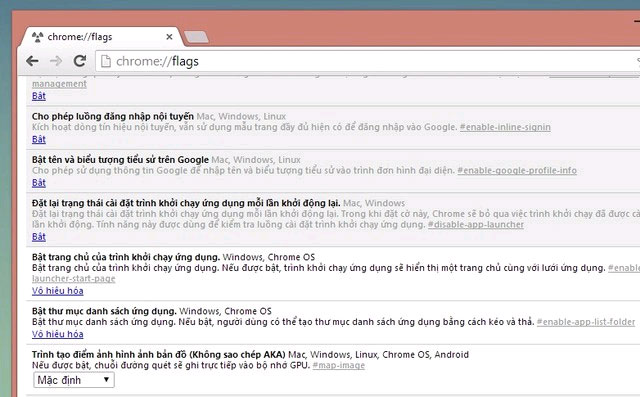This screenshot has height=397, width=640.
Task: Open the Mặc định dropdown for map-image
Action: pos(74,380)
